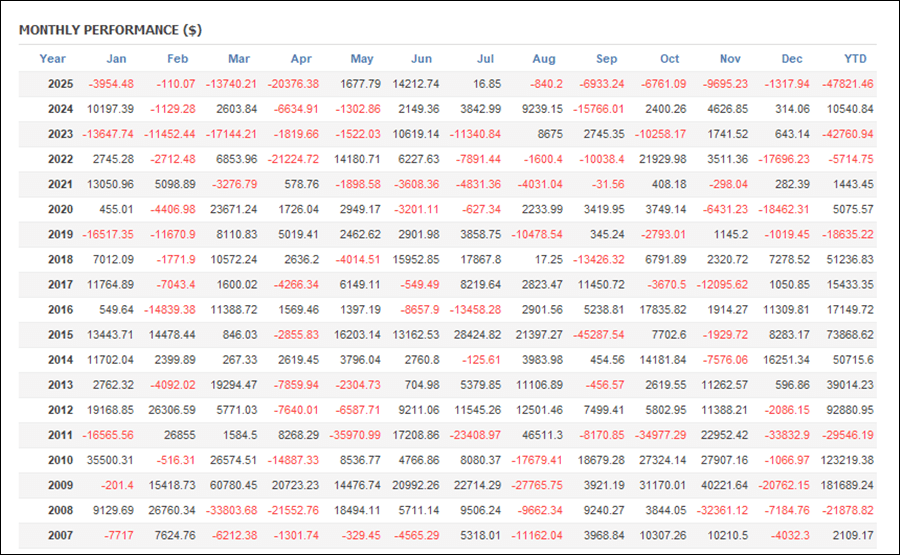The width and height of the screenshot is (900, 555).
Task: Click the Year column header
Action: 52,58
